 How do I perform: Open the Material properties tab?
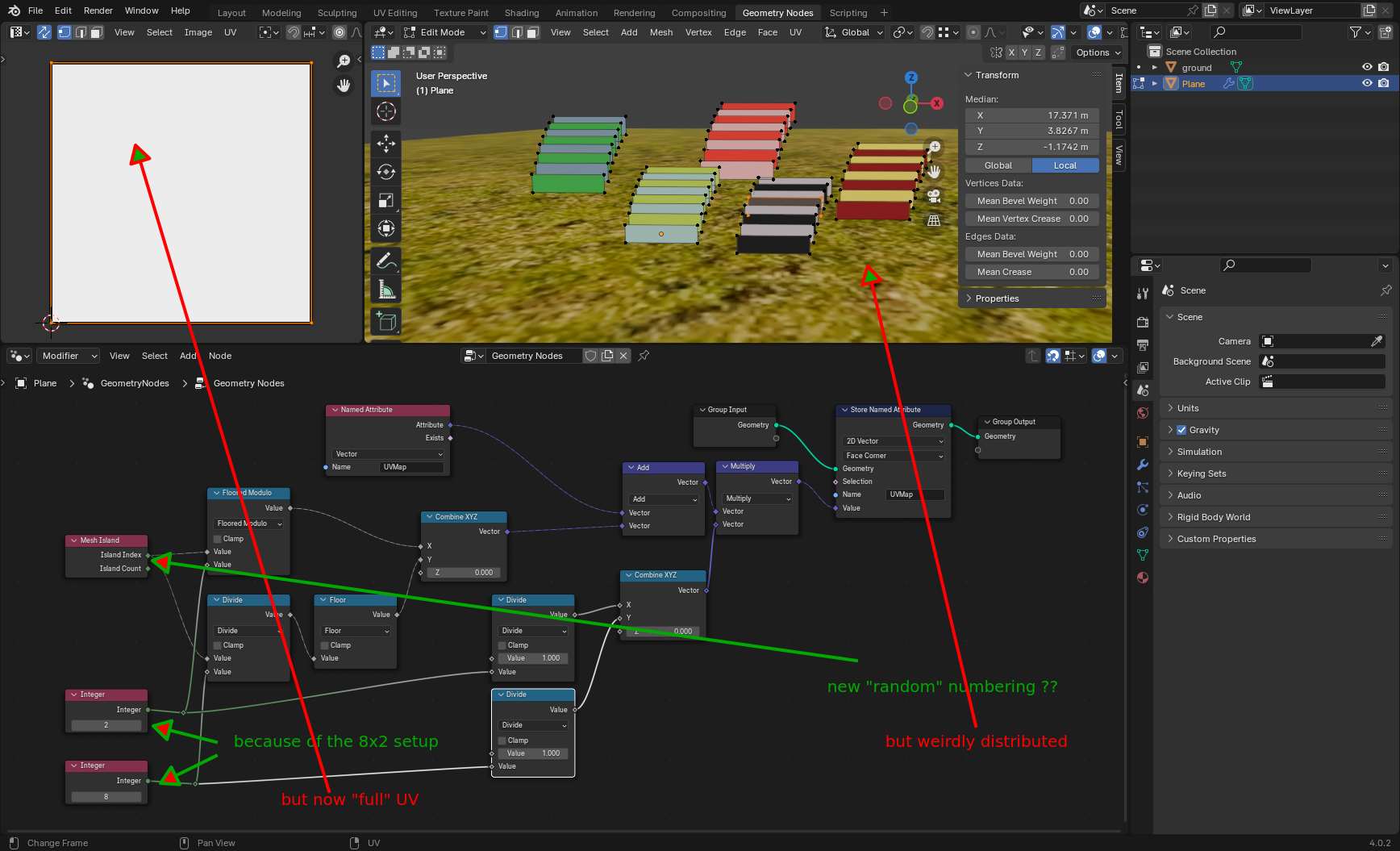point(1143,578)
